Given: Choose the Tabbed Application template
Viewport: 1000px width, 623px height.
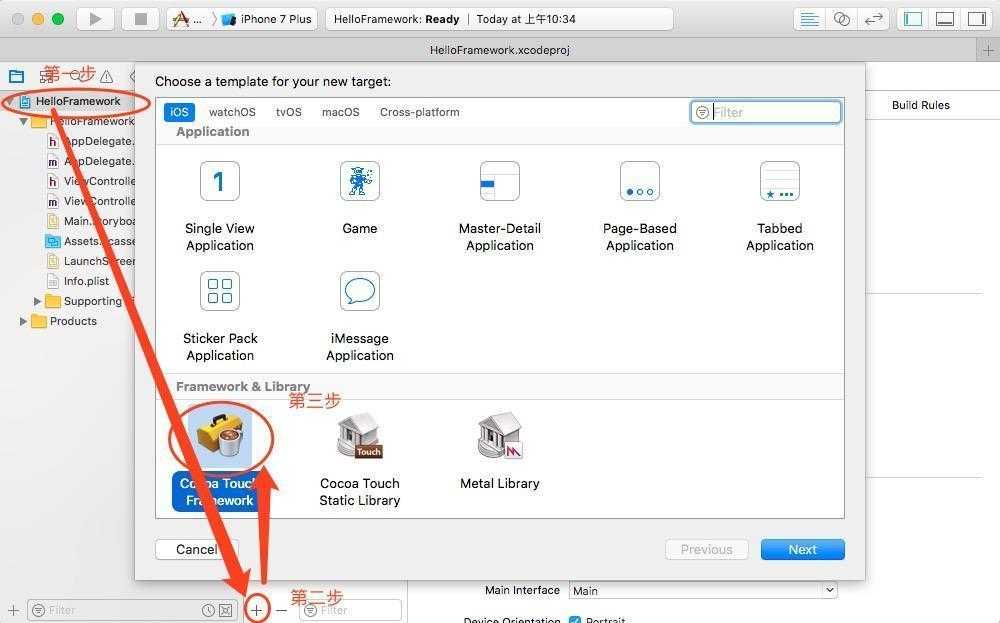Looking at the screenshot, I should [x=780, y=207].
